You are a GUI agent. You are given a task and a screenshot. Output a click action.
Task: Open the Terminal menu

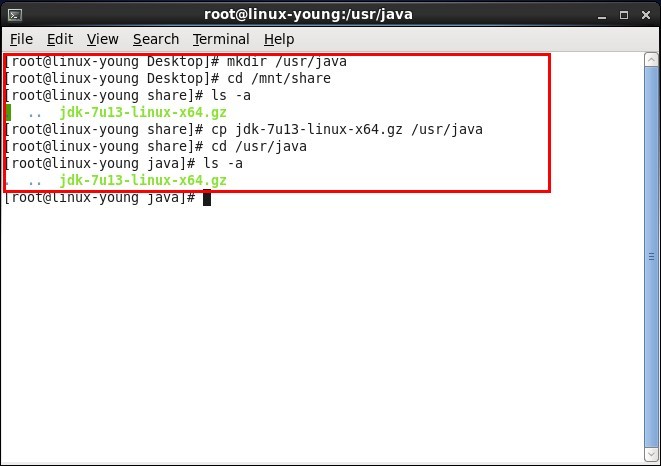pos(221,39)
